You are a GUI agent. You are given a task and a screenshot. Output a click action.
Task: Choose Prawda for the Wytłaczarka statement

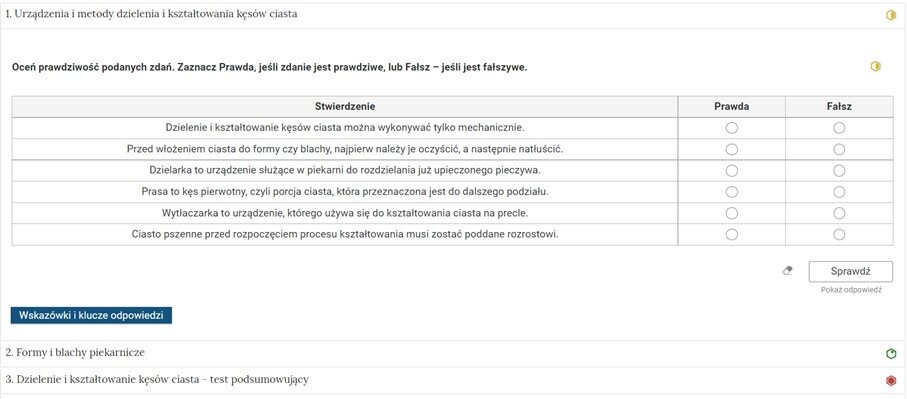pyautogui.click(x=732, y=213)
